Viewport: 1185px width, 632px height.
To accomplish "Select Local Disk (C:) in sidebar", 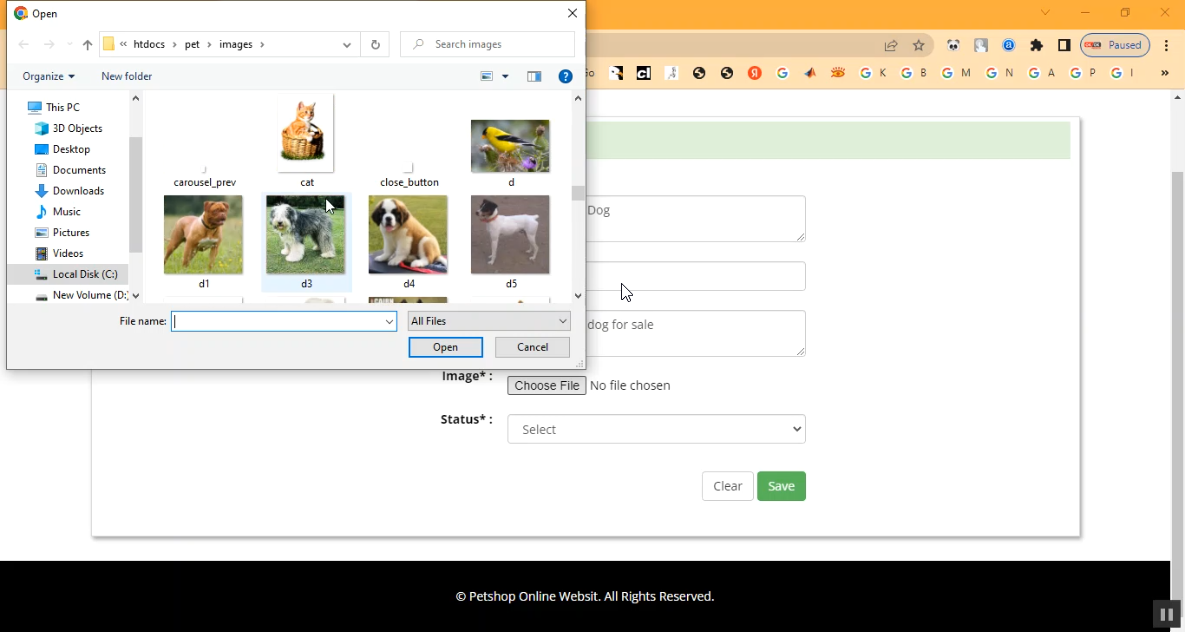I will pos(84,274).
